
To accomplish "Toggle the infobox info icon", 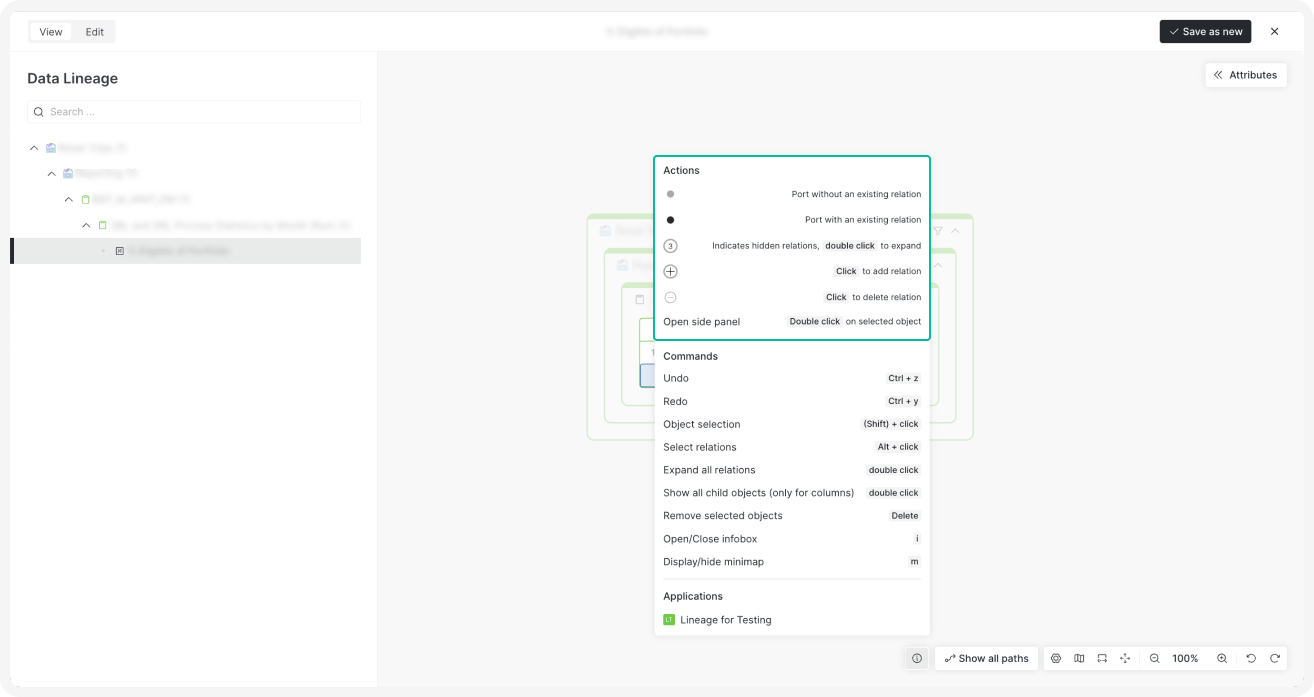I will (x=917, y=658).
